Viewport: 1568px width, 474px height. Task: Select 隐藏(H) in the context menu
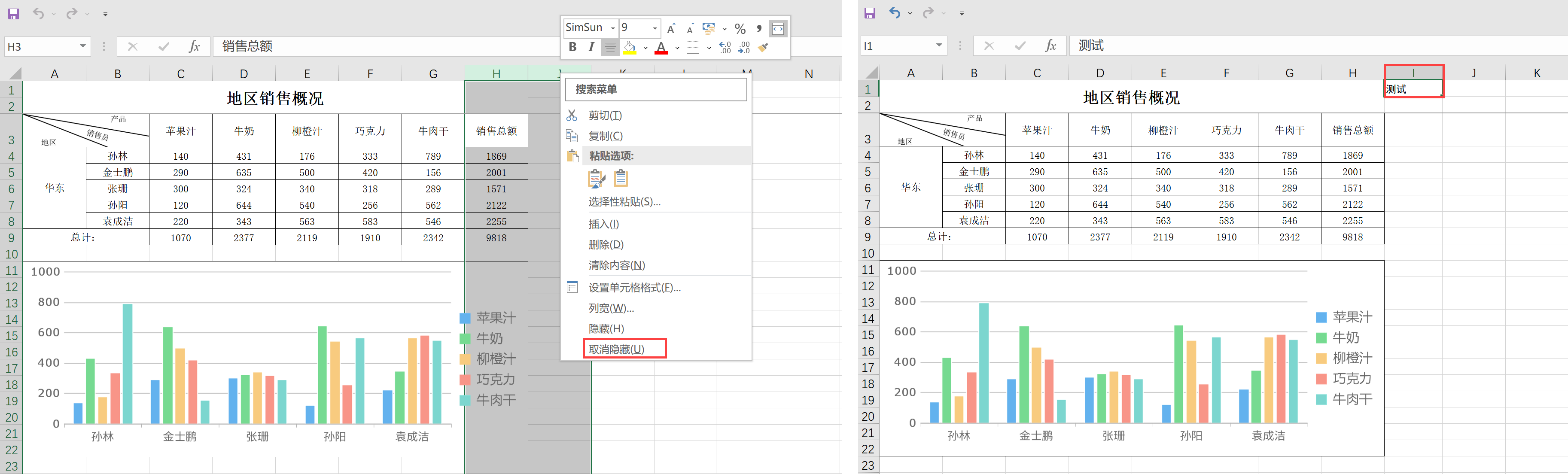[x=606, y=328]
